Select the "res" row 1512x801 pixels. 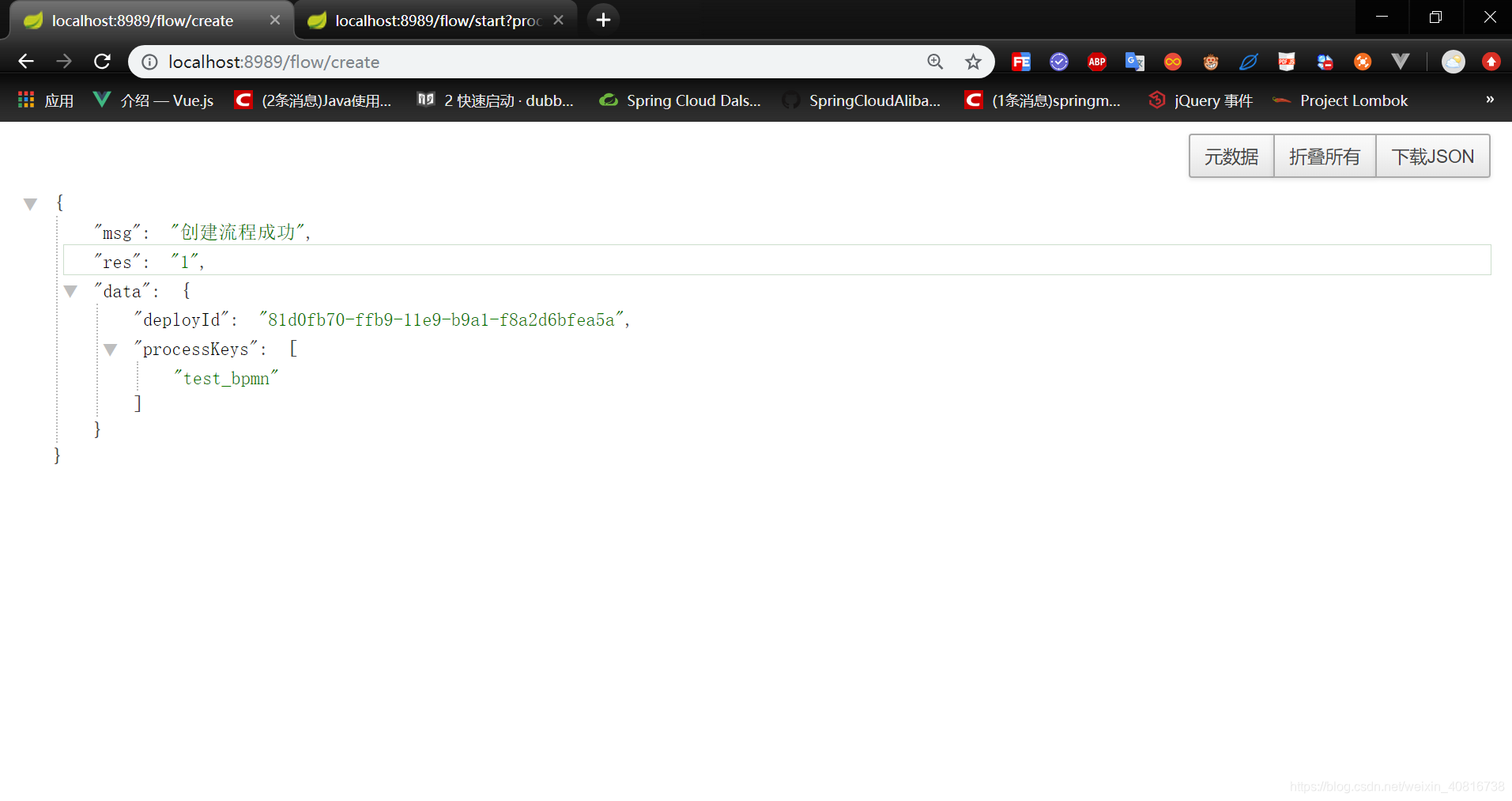click(777, 260)
